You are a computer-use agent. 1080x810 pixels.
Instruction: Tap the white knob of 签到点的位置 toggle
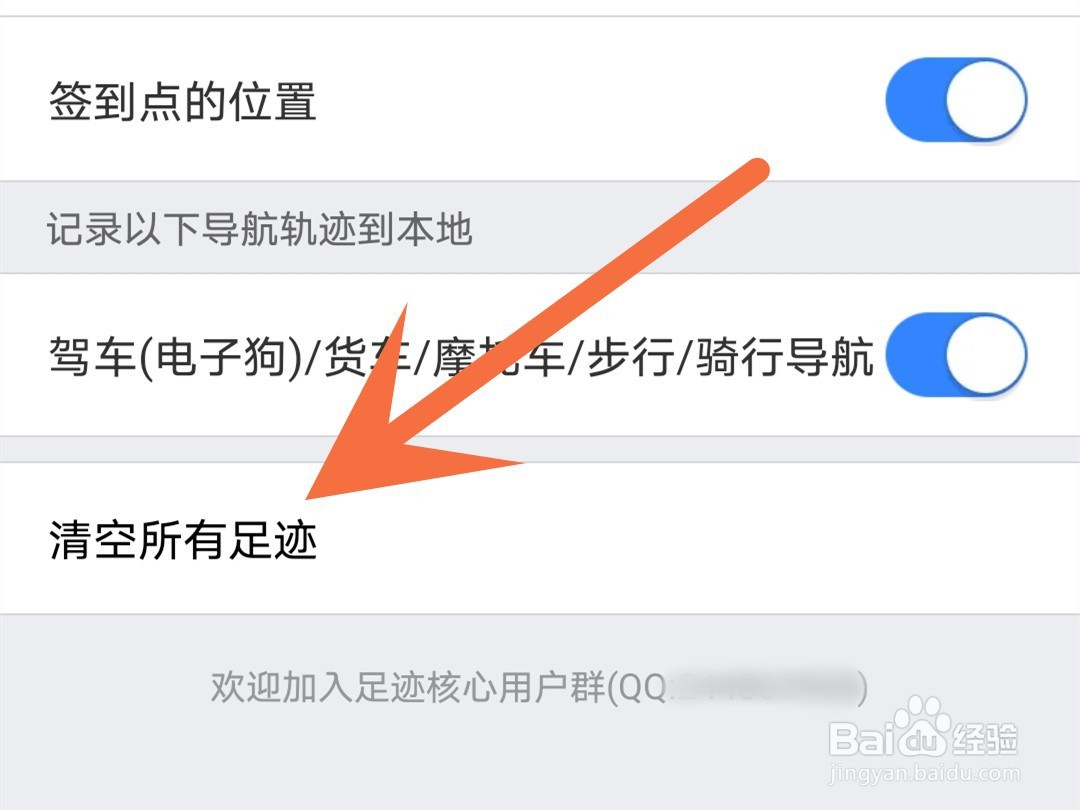[986, 101]
